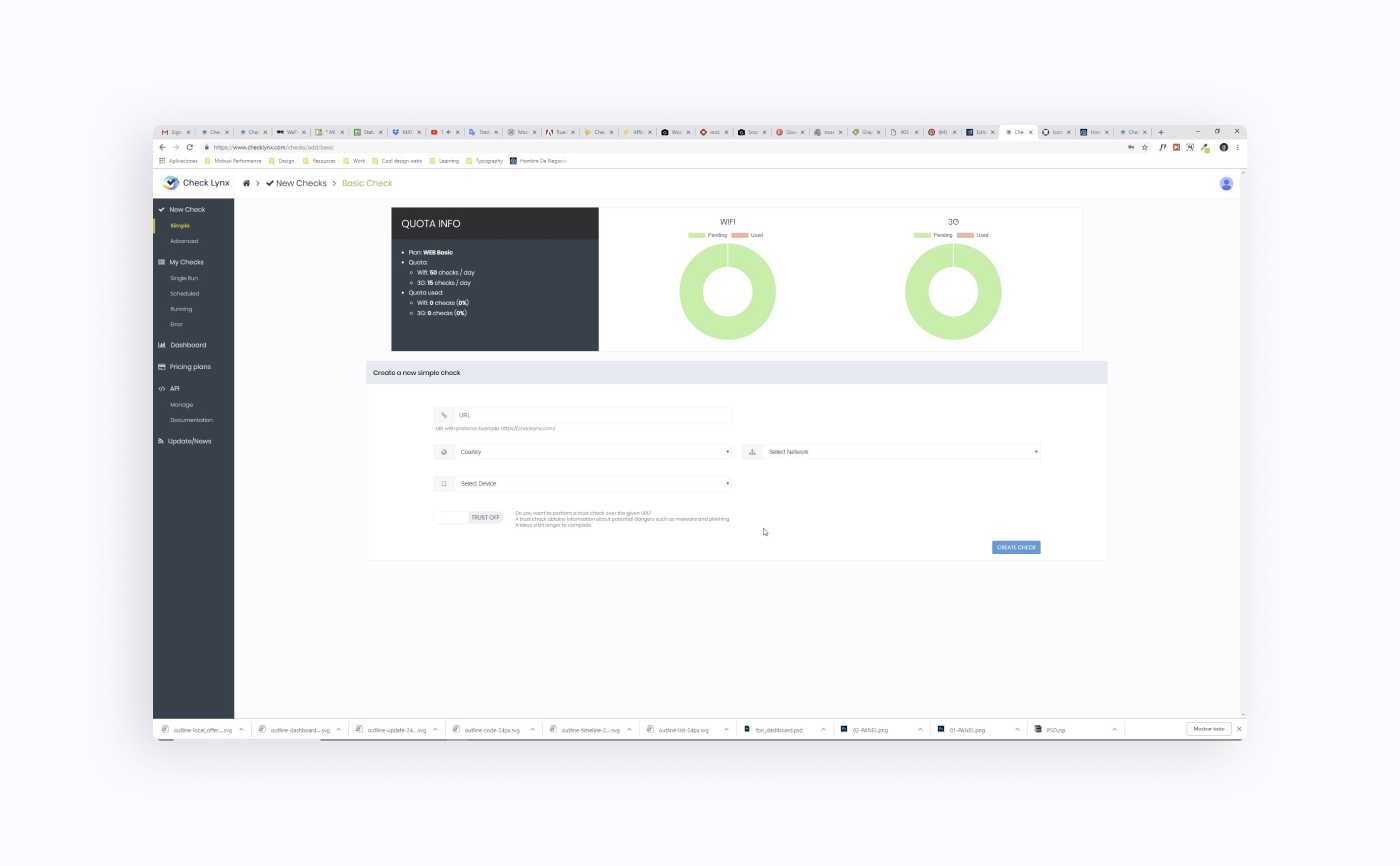Click the device icon beside Select Device
Image resolution: width=1400 pixels, height=866 pixels.
tap(444, 483)
